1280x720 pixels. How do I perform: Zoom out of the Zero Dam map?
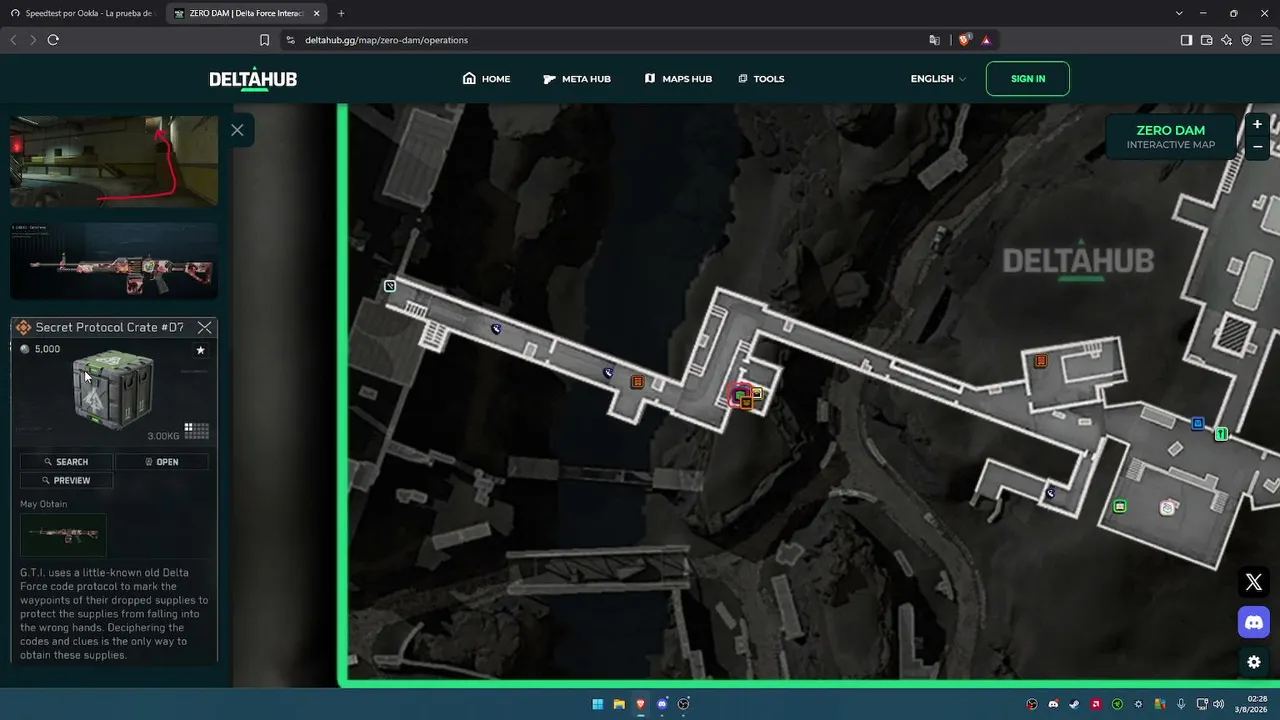pos(1257,147)
